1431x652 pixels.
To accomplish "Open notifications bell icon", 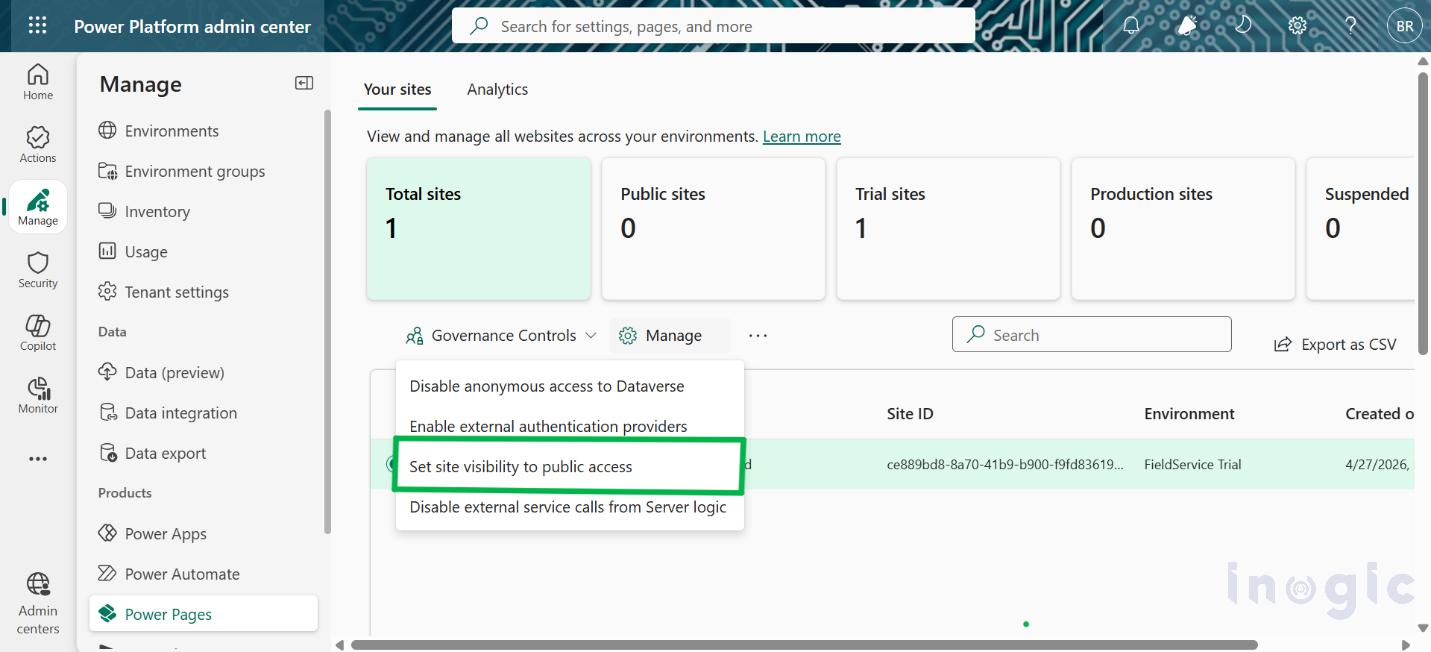I will 1131,26.
